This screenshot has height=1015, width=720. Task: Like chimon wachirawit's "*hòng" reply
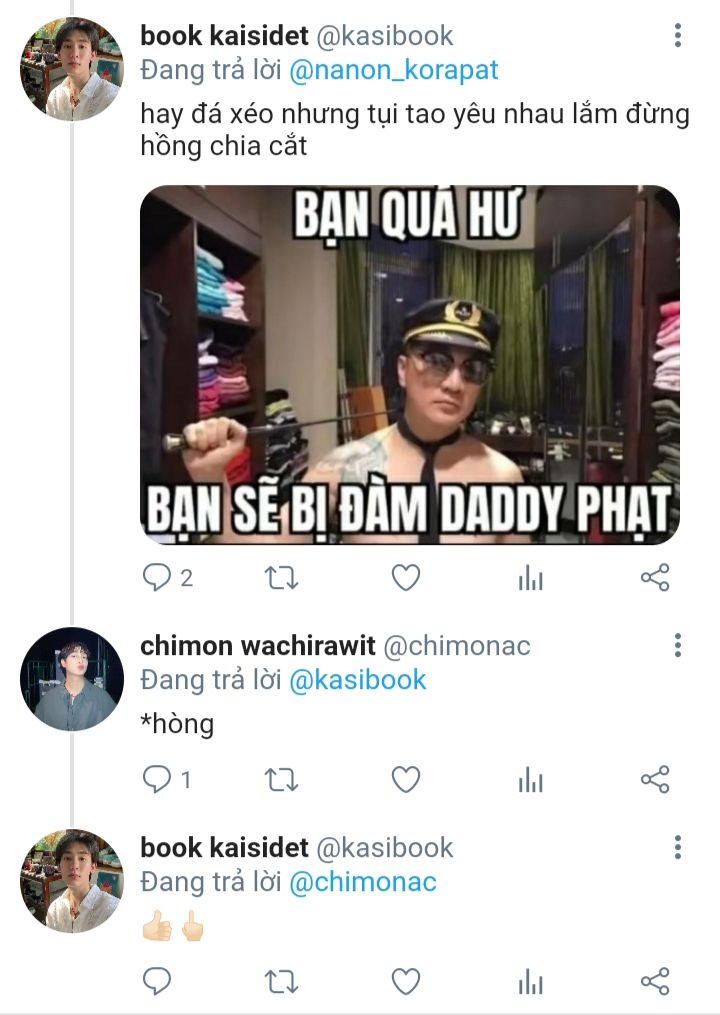click(406, 779)
